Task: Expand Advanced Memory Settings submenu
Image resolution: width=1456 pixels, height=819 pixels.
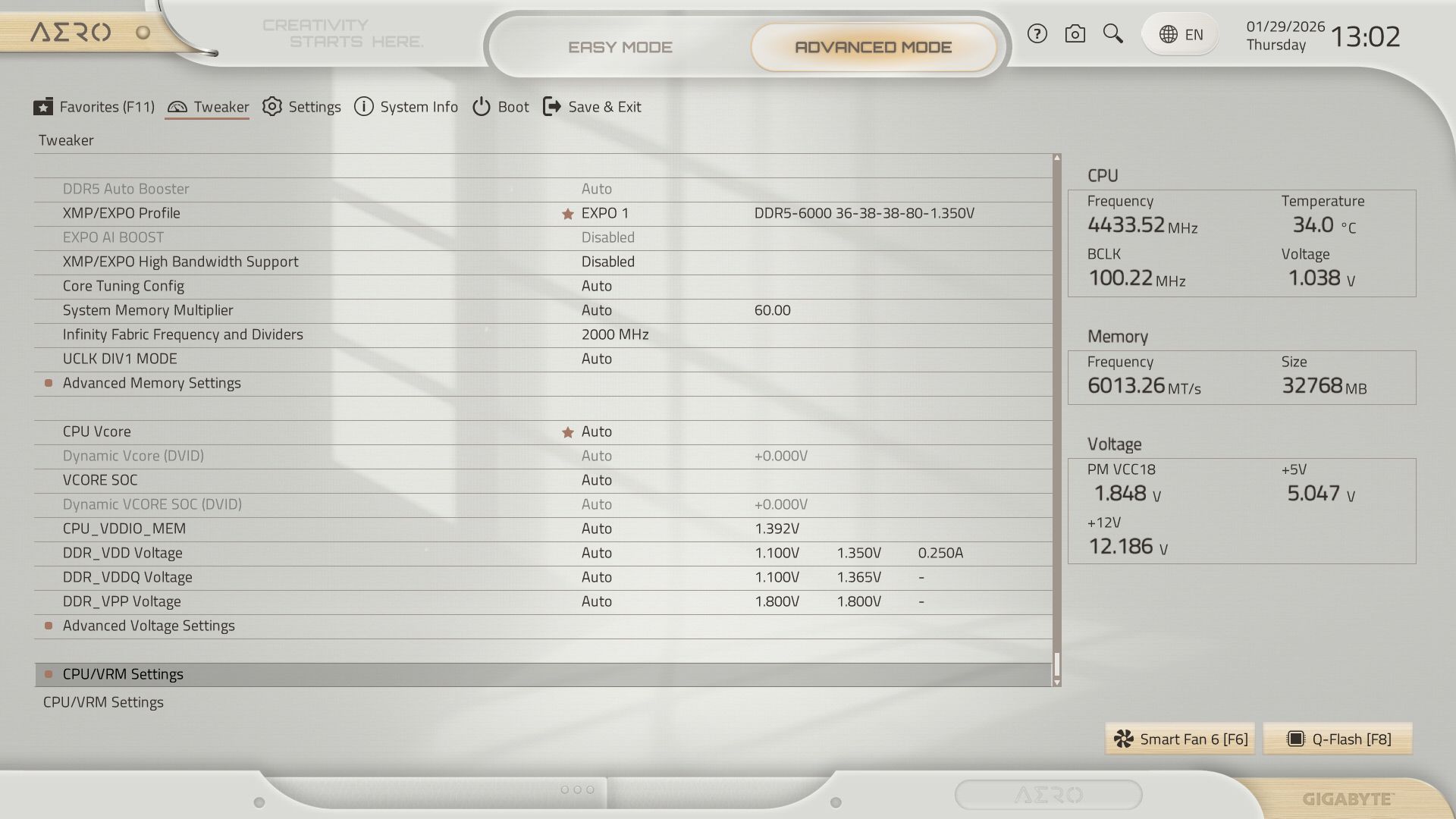Action: point(152,383)
